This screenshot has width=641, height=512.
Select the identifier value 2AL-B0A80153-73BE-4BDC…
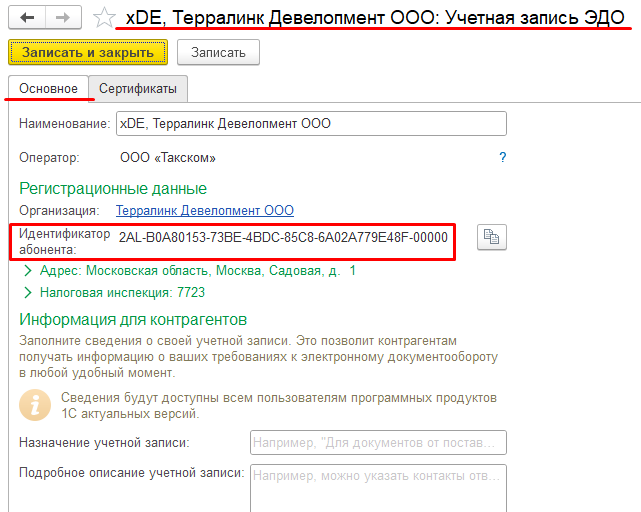[283, 237]
